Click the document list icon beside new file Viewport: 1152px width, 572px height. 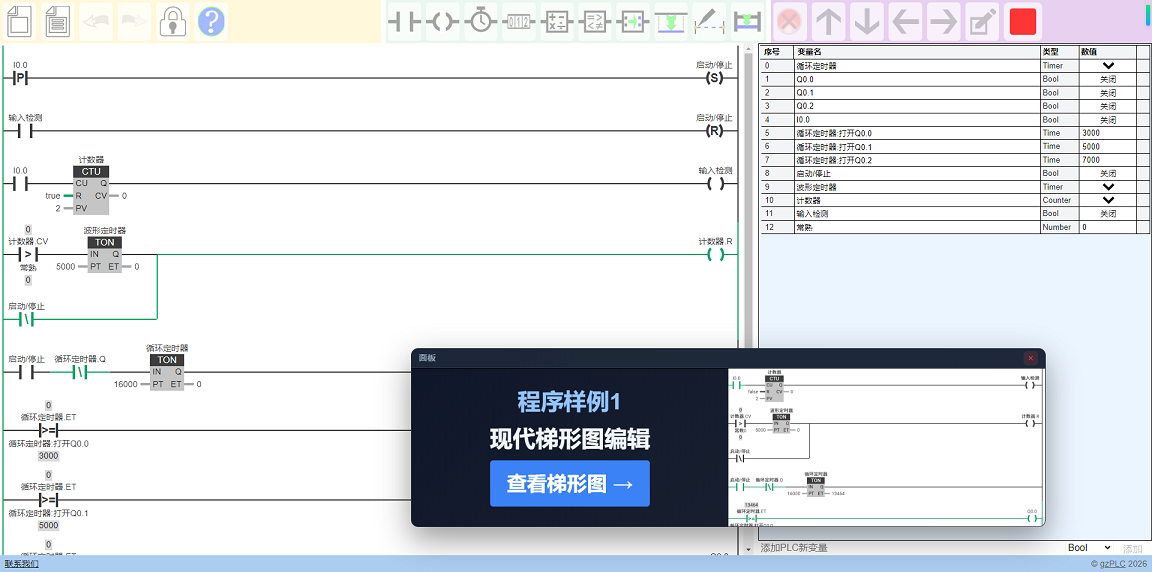pos(59,21)
